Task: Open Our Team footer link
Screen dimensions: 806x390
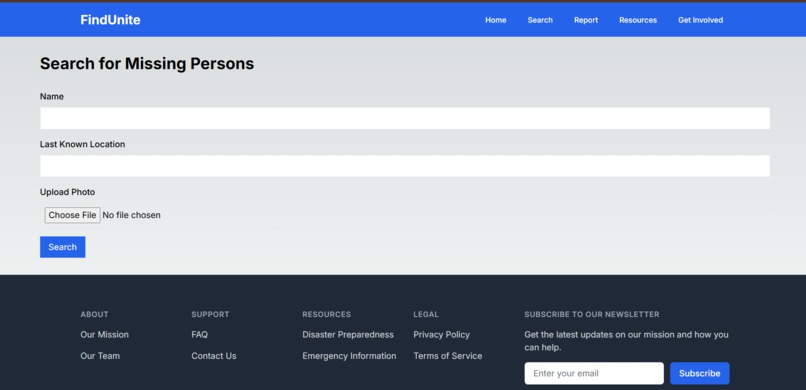Action: point(100,356)
